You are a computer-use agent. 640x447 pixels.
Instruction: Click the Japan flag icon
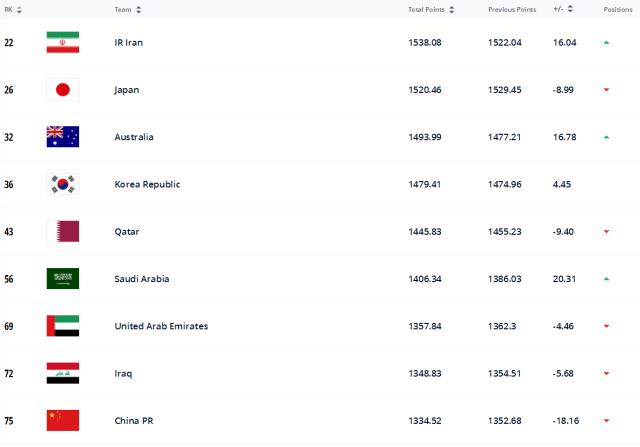click(62, 90)
